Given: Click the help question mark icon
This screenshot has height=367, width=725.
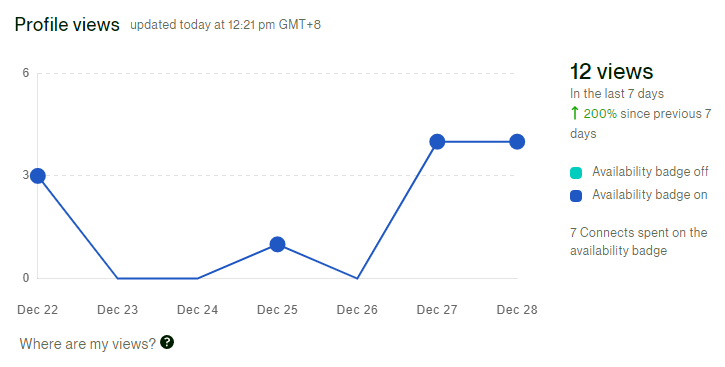Looking at the screenshot, I should (167, 343).
